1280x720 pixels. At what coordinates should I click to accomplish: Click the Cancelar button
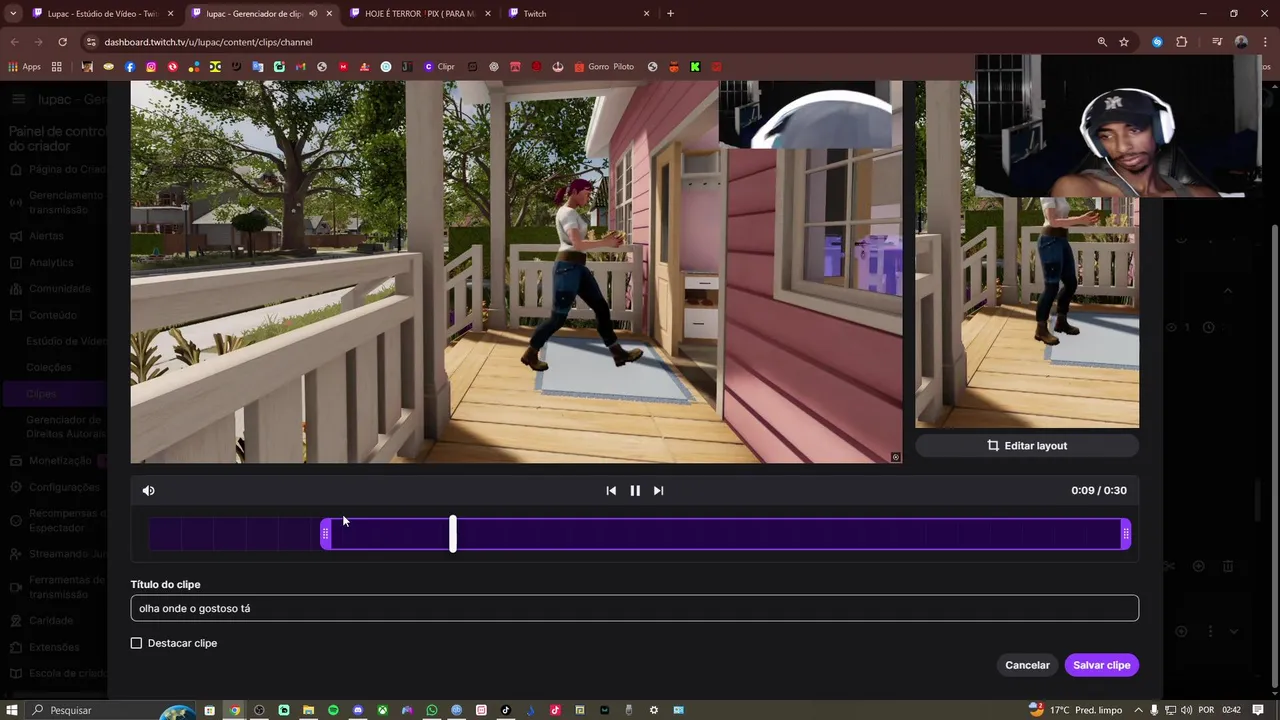click(x=1027, y=665)
